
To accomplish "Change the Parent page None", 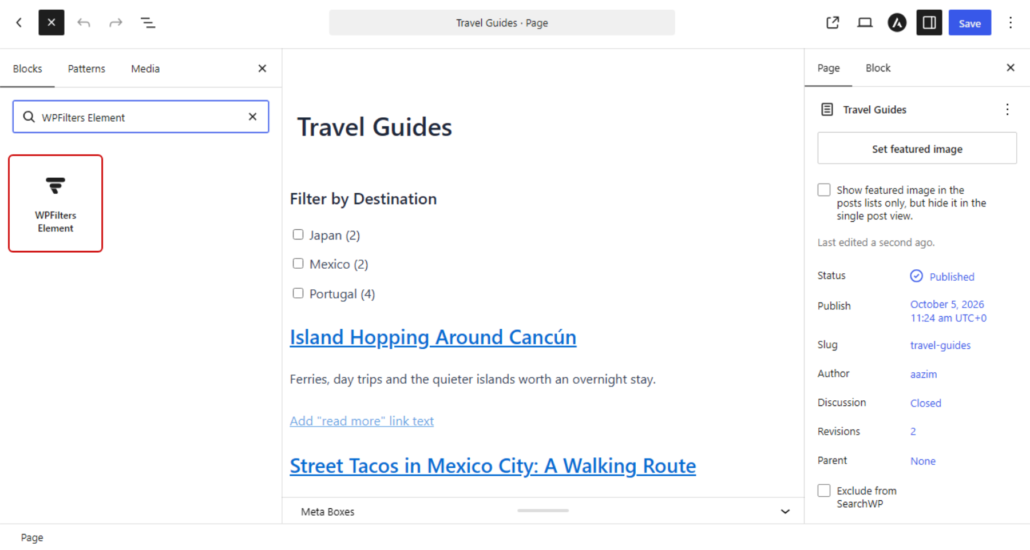I will click(x=923, y=461).
